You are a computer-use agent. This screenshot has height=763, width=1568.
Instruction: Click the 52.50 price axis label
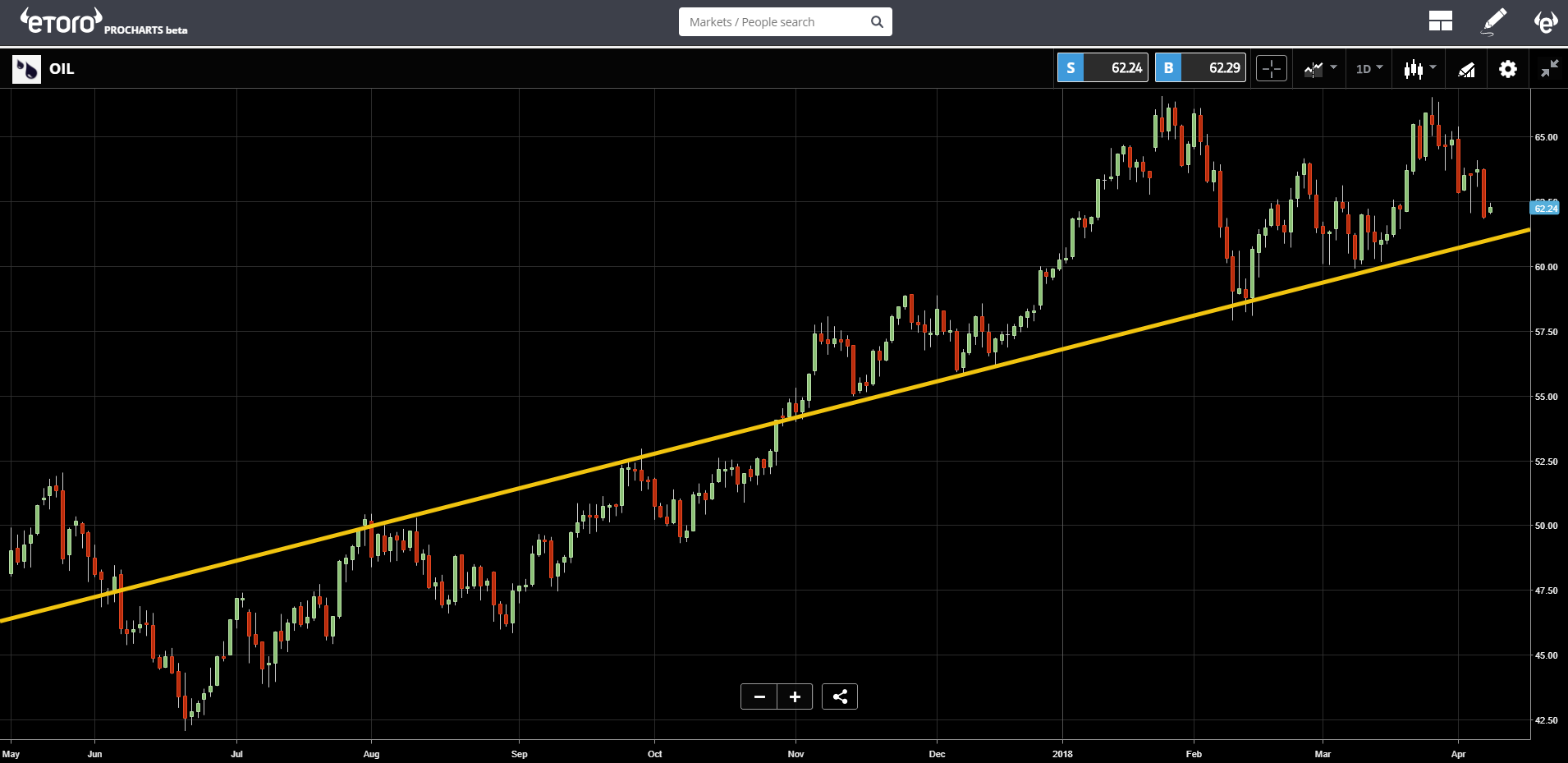tap(1546, 462)
